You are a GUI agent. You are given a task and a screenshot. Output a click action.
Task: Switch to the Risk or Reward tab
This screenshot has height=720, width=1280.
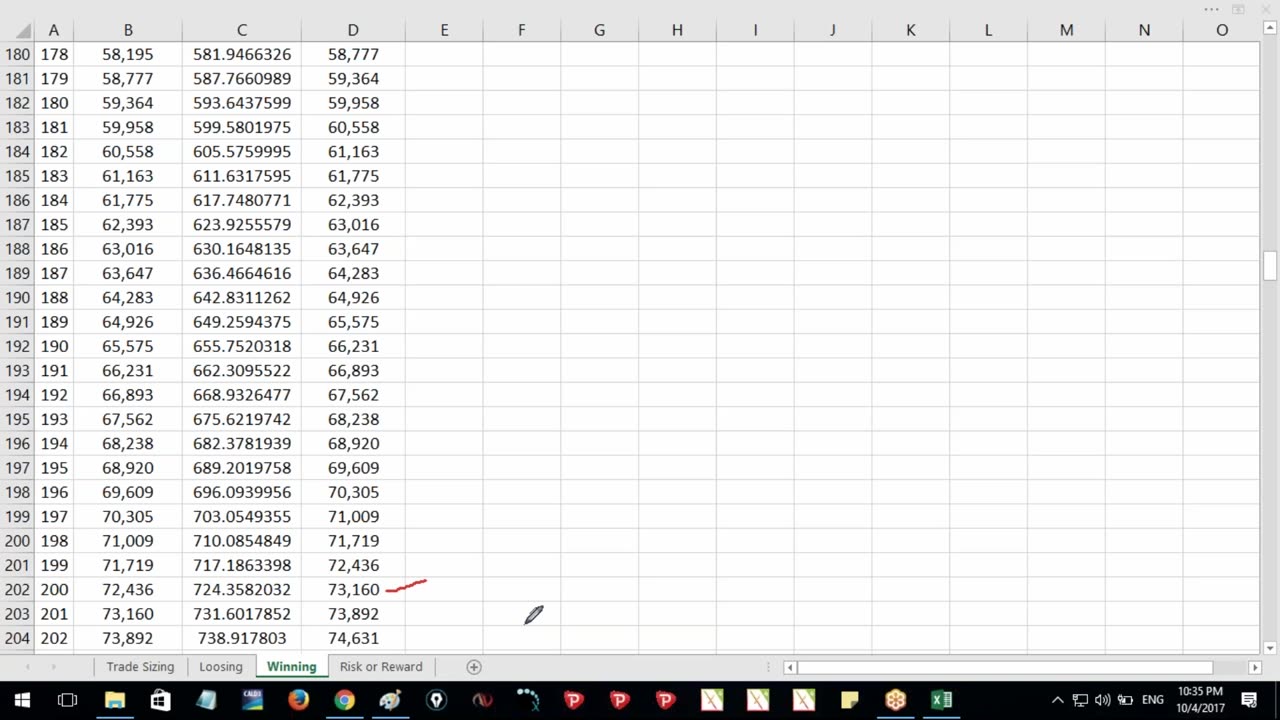(x=381, y=667)
